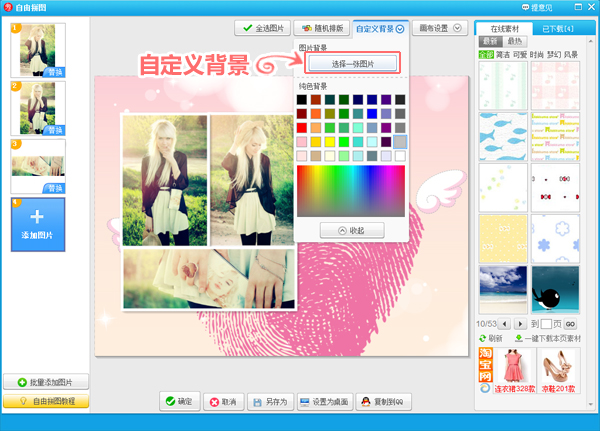Open the 画布设置 canvas settings dropdown

[x=438, y=28]
